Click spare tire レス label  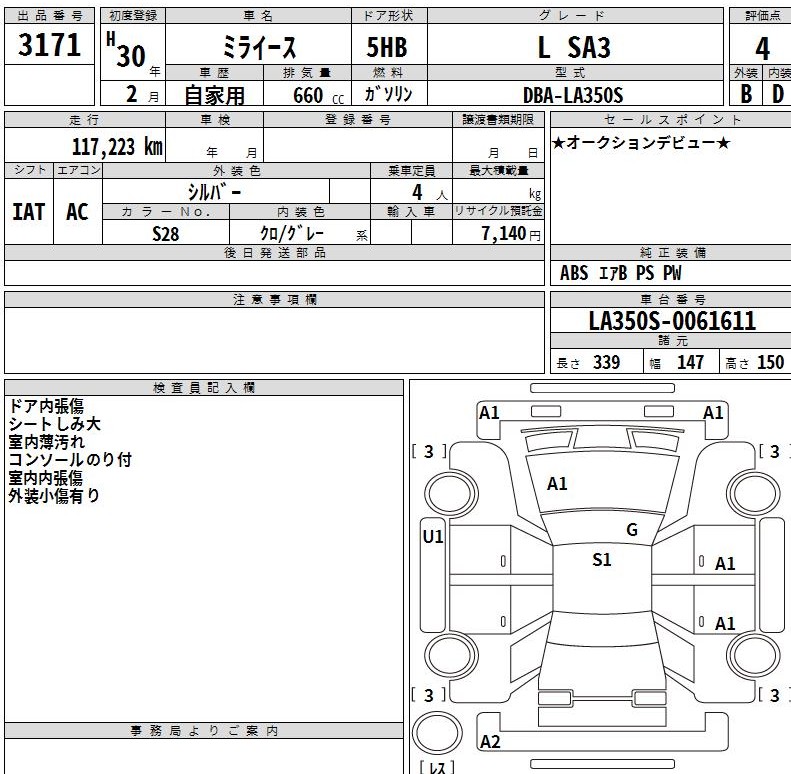click(x=437, y=767)
